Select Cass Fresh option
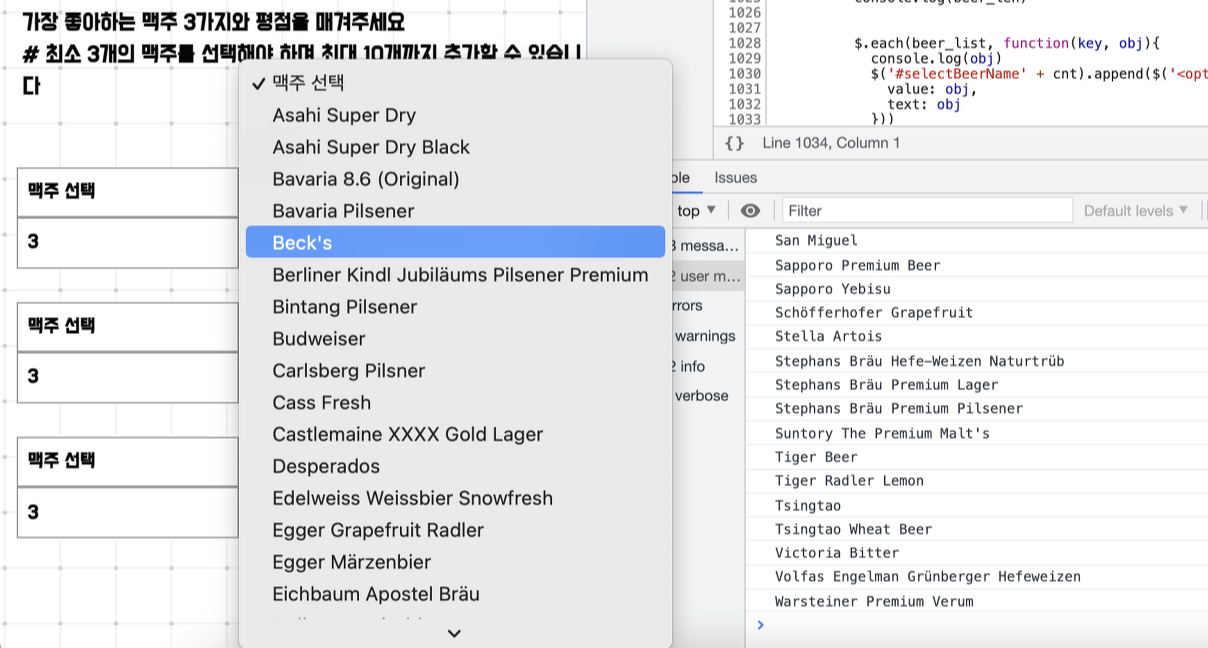The width and height of the screenshot is (1208, 648). click(x=455, y=403)
